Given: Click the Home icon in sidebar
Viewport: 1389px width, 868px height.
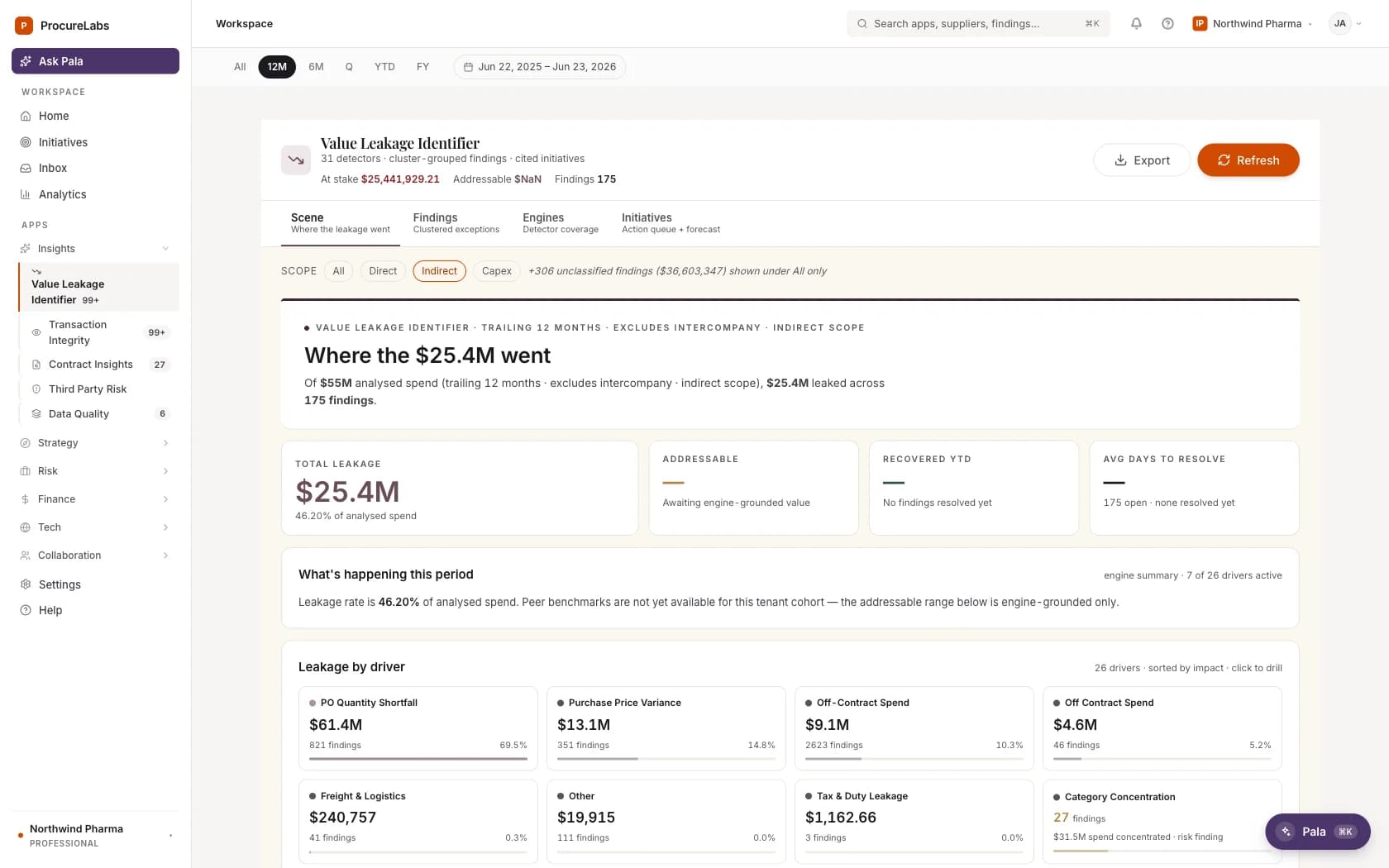Looking at the screenshot, I should click(x=26, y=116).
